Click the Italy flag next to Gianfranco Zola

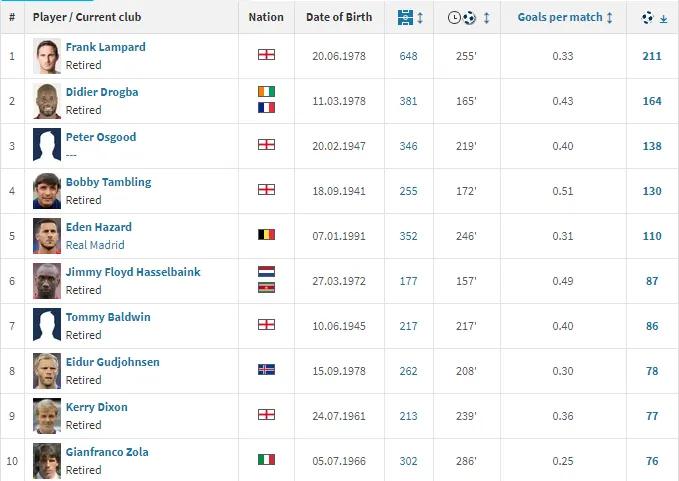[x=266, y=460]
